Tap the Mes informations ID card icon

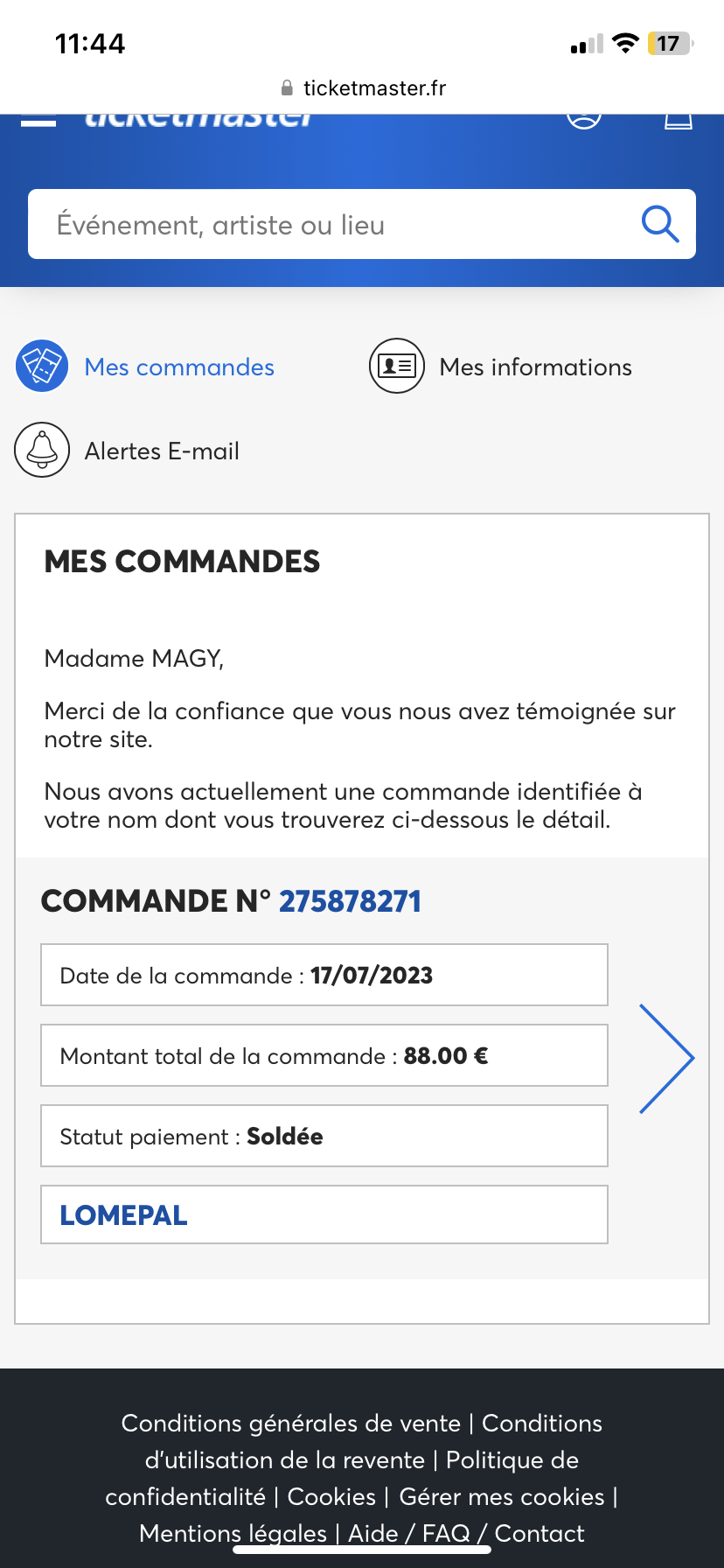[x=397, y=366]
